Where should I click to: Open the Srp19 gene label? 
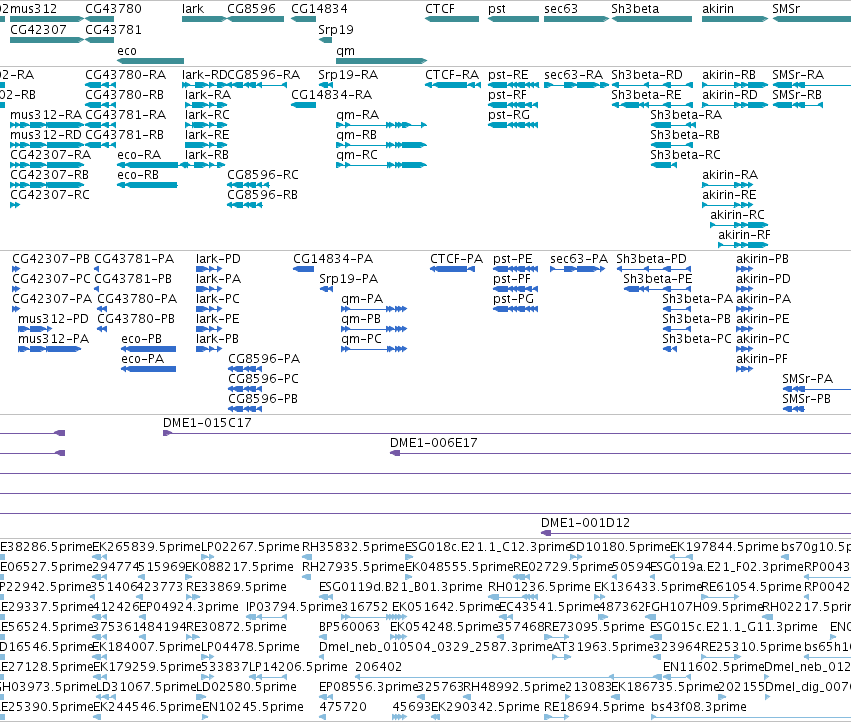coord(335,30)
